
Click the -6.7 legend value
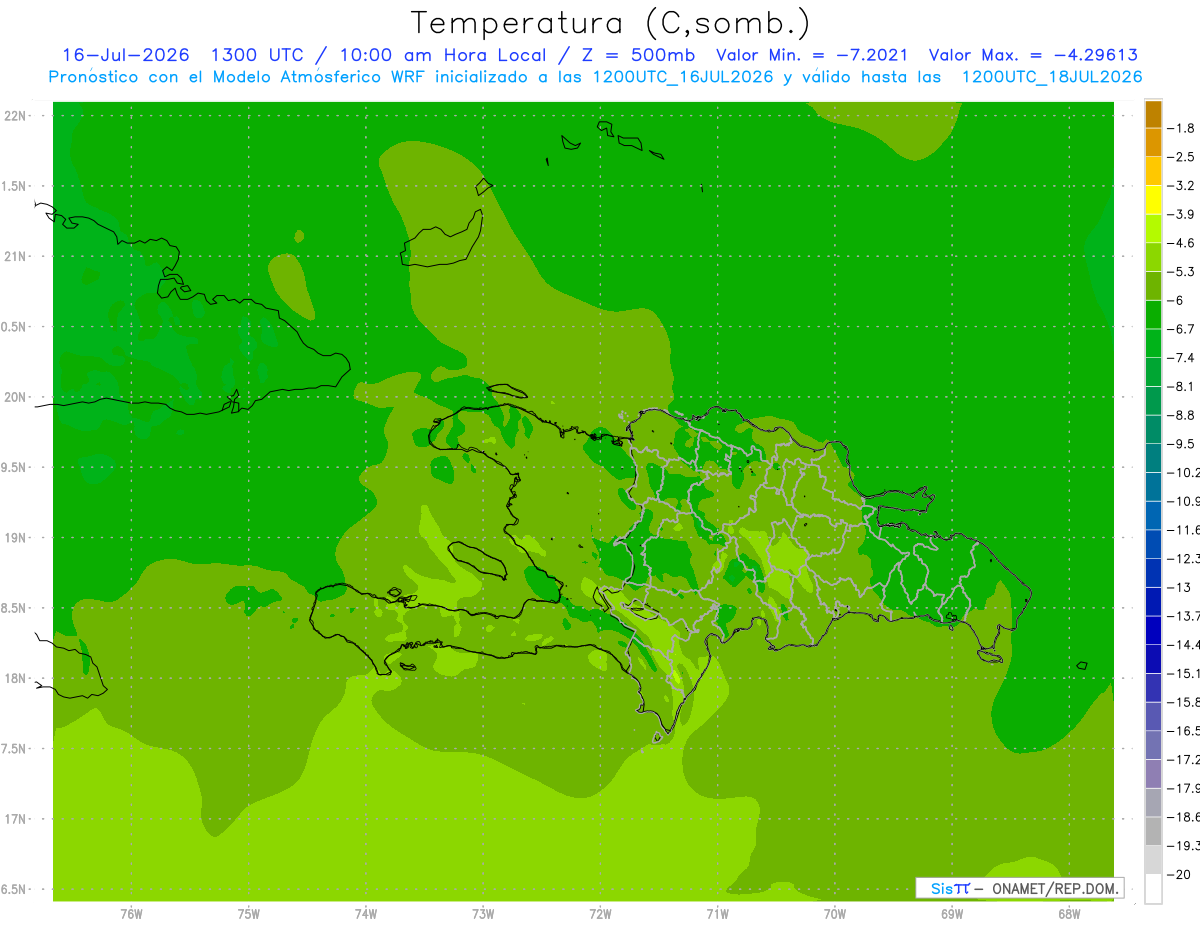pyautogui.click(x=1182, y=329)
